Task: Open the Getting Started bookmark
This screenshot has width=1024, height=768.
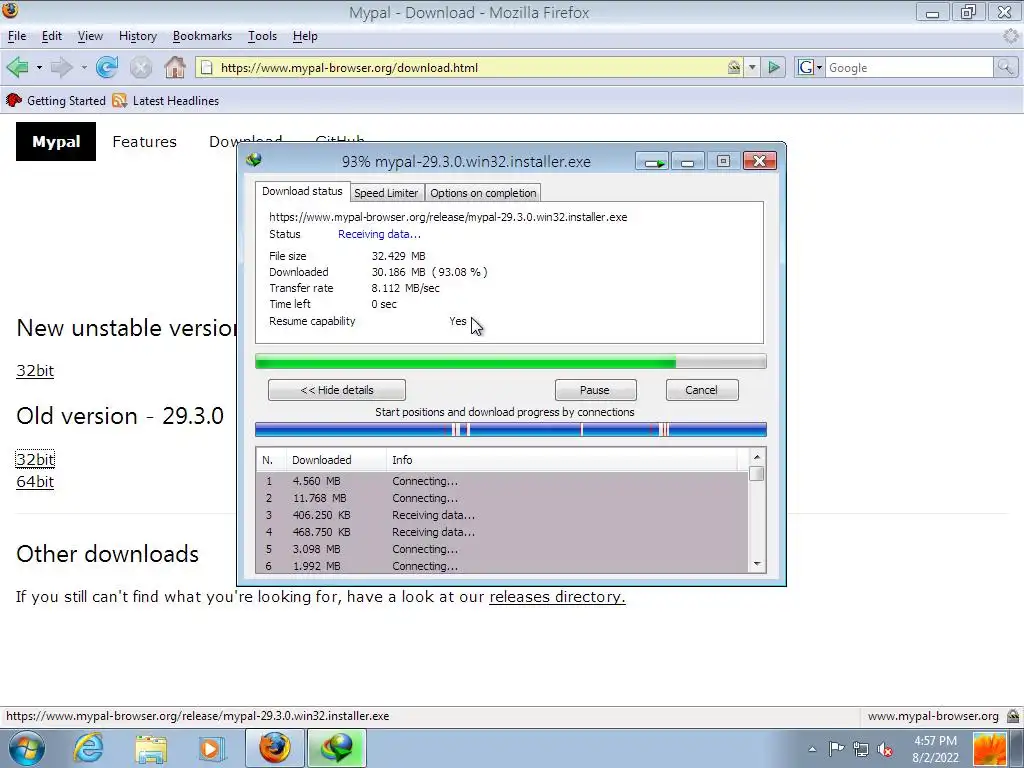Action: coord(56,101)
